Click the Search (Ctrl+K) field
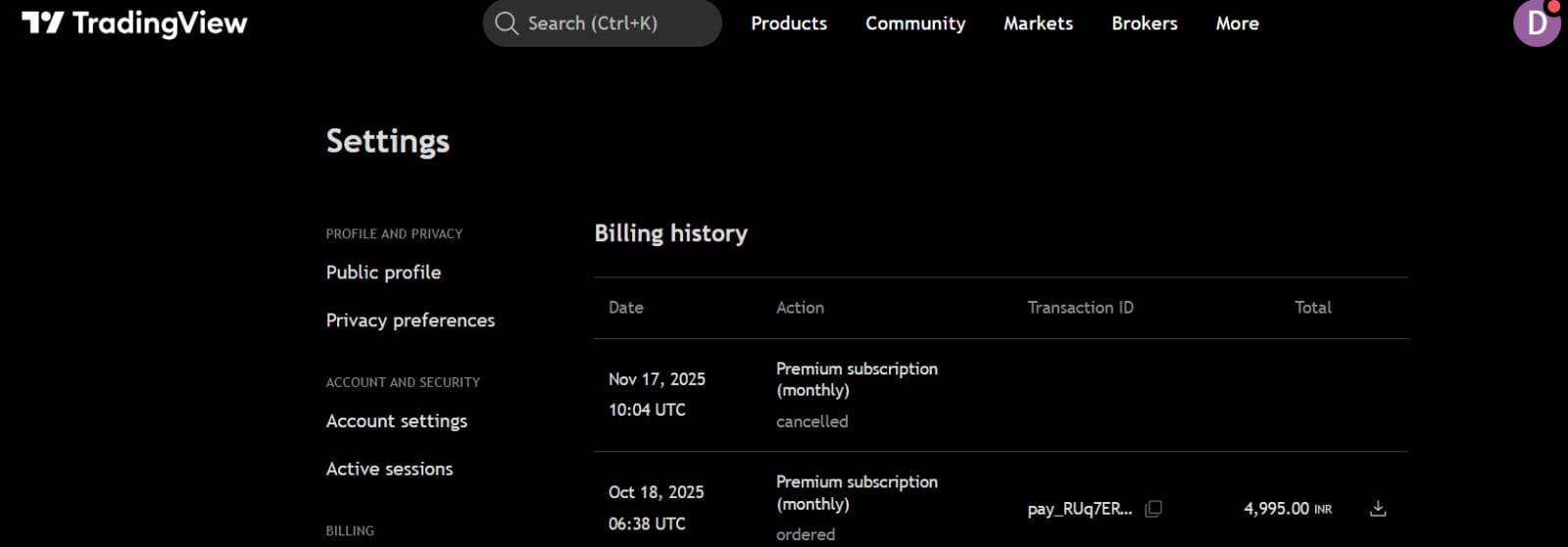This screenshot has height=547, width=1568. (602, 24)
